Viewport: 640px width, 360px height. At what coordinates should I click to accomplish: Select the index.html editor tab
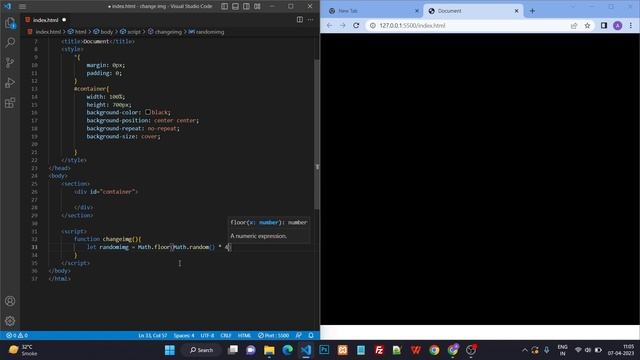pos(46,20)
